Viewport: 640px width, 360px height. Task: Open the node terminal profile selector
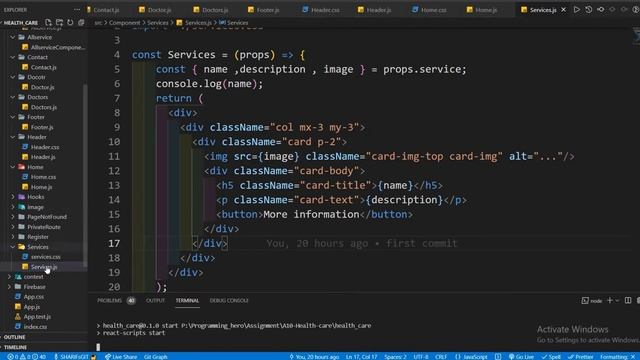[x=592, y=301]
